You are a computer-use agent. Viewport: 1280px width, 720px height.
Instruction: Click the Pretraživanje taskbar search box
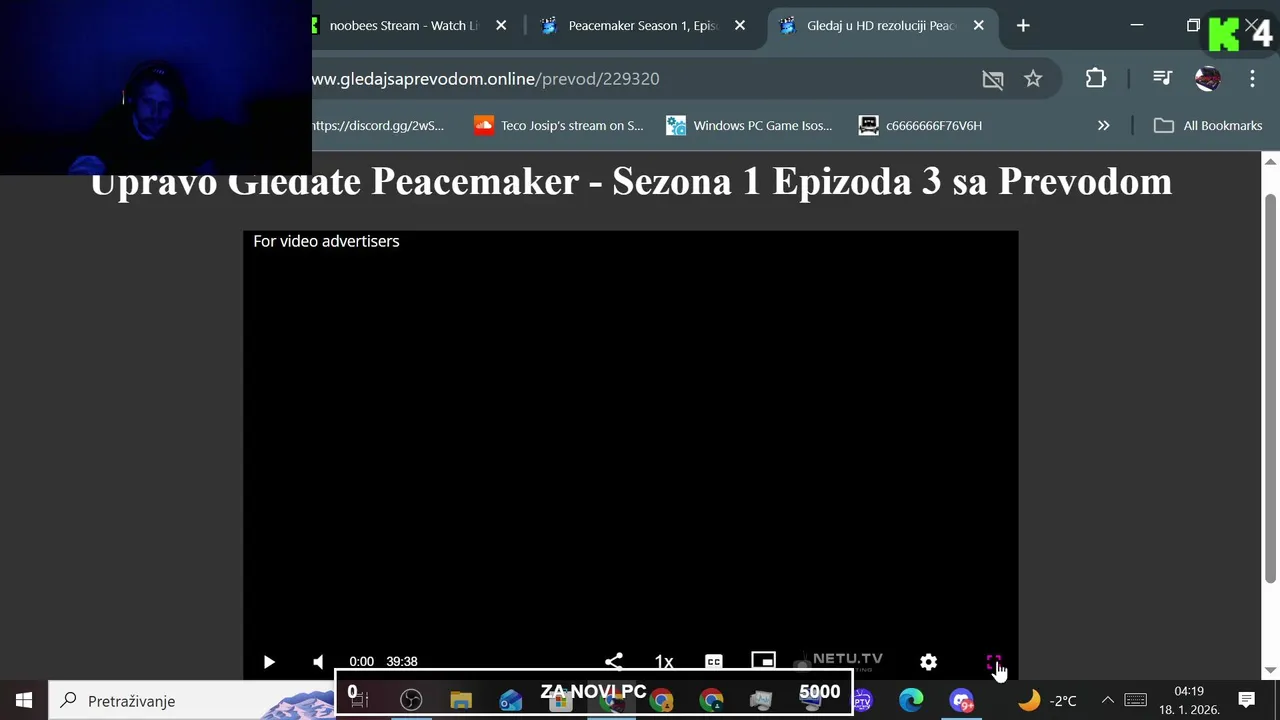192,700
